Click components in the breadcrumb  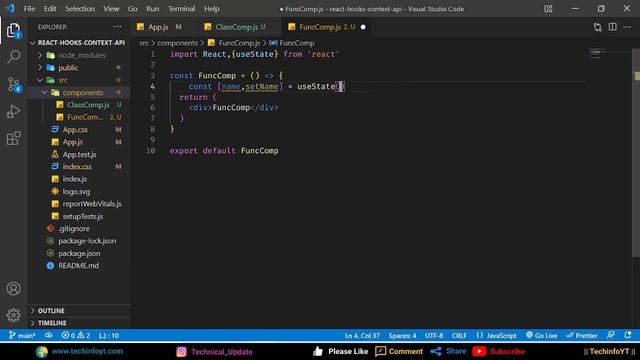(177, 43)
